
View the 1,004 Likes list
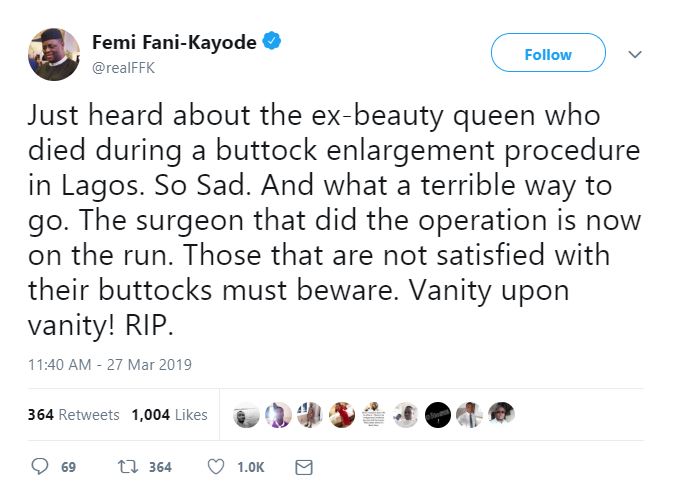(x=169, y=415)
